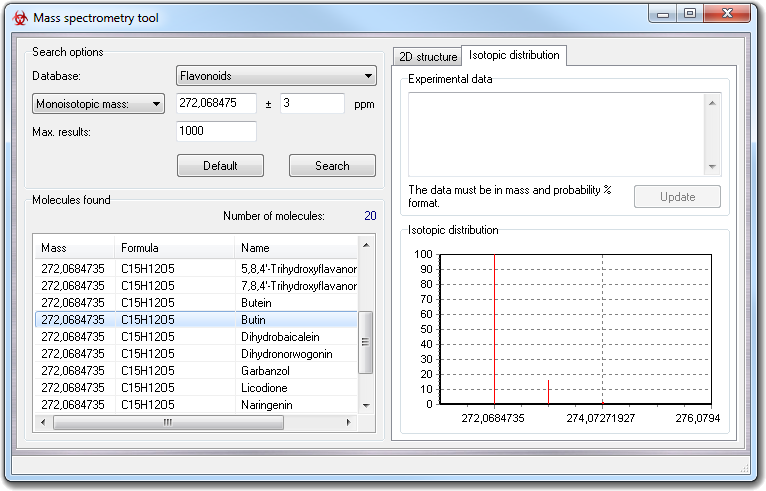Sort results by the Formula column header
The height and width of the screenshot is (491, 766).
[174, 248]
